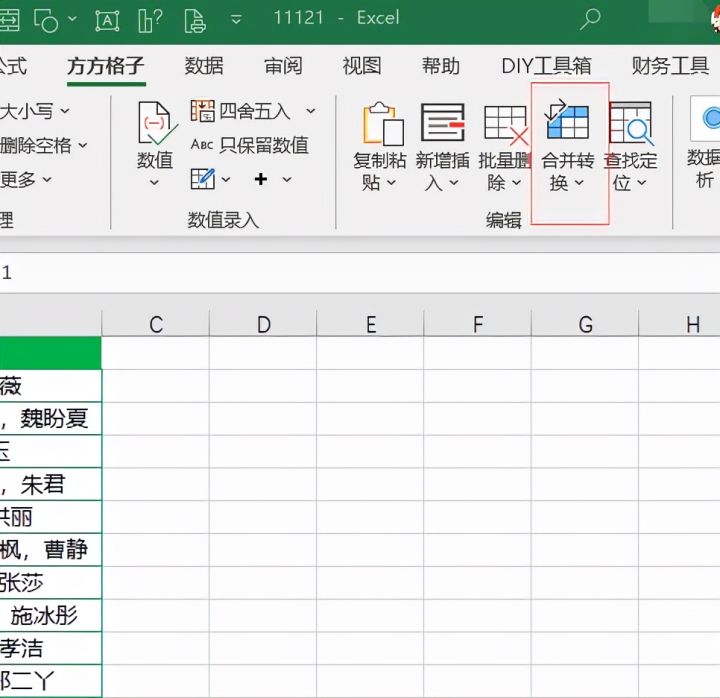Expand the 查找定位 dropdown arrow
Viewport: 720px width, 698px height.
point(642,183)
